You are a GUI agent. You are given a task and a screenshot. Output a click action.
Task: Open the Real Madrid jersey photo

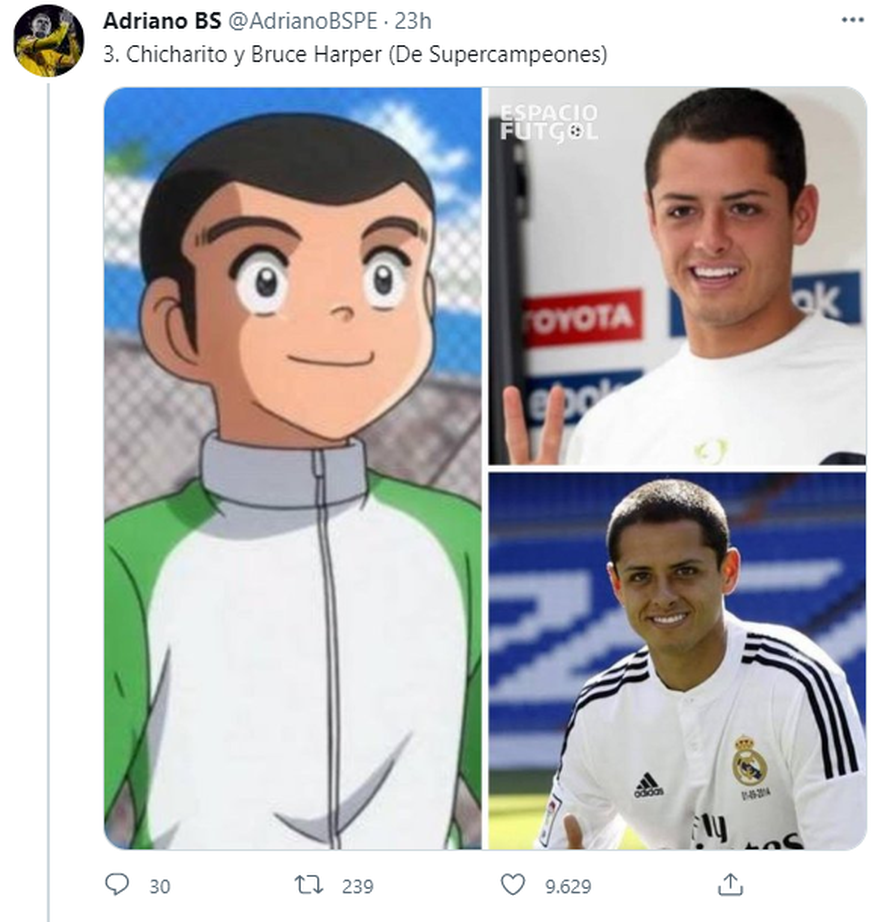(677, 660)
